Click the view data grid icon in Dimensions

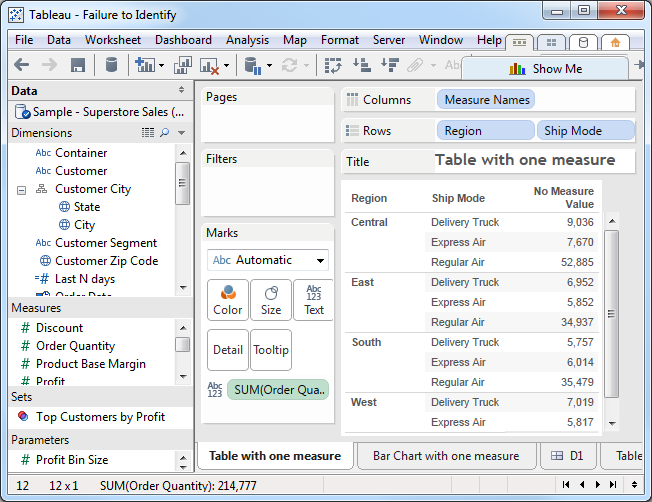(148, 133)
